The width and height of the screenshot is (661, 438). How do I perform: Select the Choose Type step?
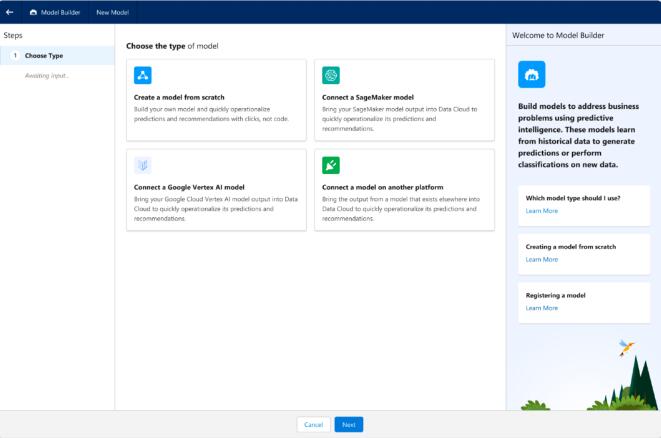[44, 55]
